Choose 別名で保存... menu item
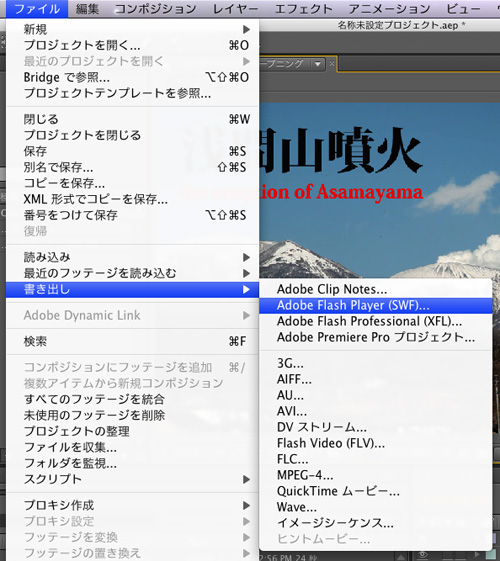This screenshot has width=500, height=561. pyautogui.click(x=132, y=167)
